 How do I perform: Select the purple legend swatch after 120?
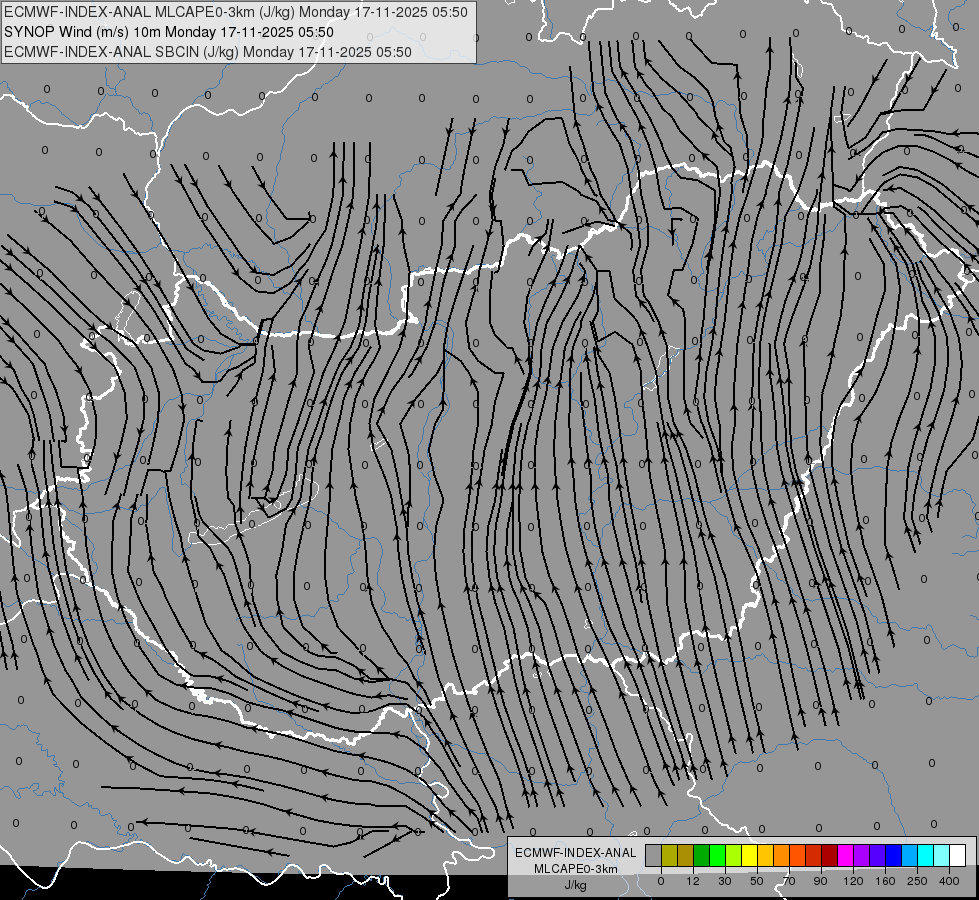tap(862, 855)
